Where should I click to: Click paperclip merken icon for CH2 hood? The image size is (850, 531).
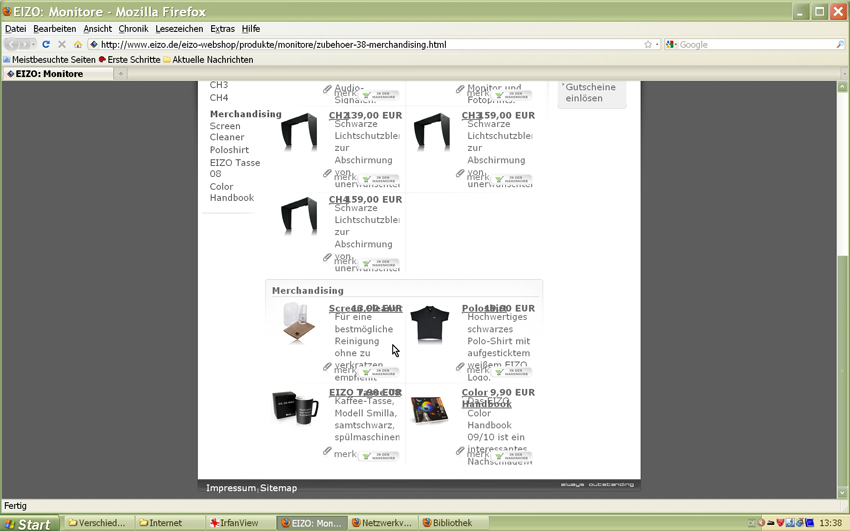pyautogui.click(x=327, y=173)
